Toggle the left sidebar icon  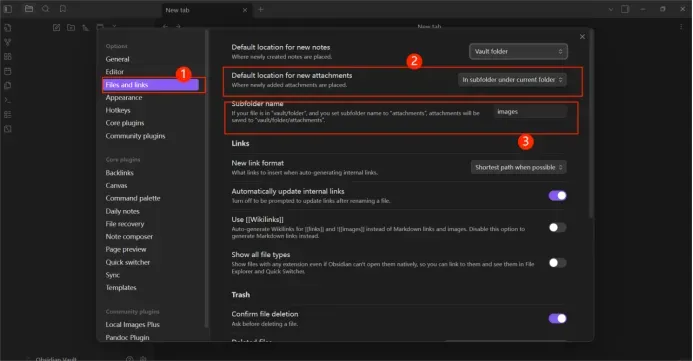pyautogui.click(x=8, y=9)
